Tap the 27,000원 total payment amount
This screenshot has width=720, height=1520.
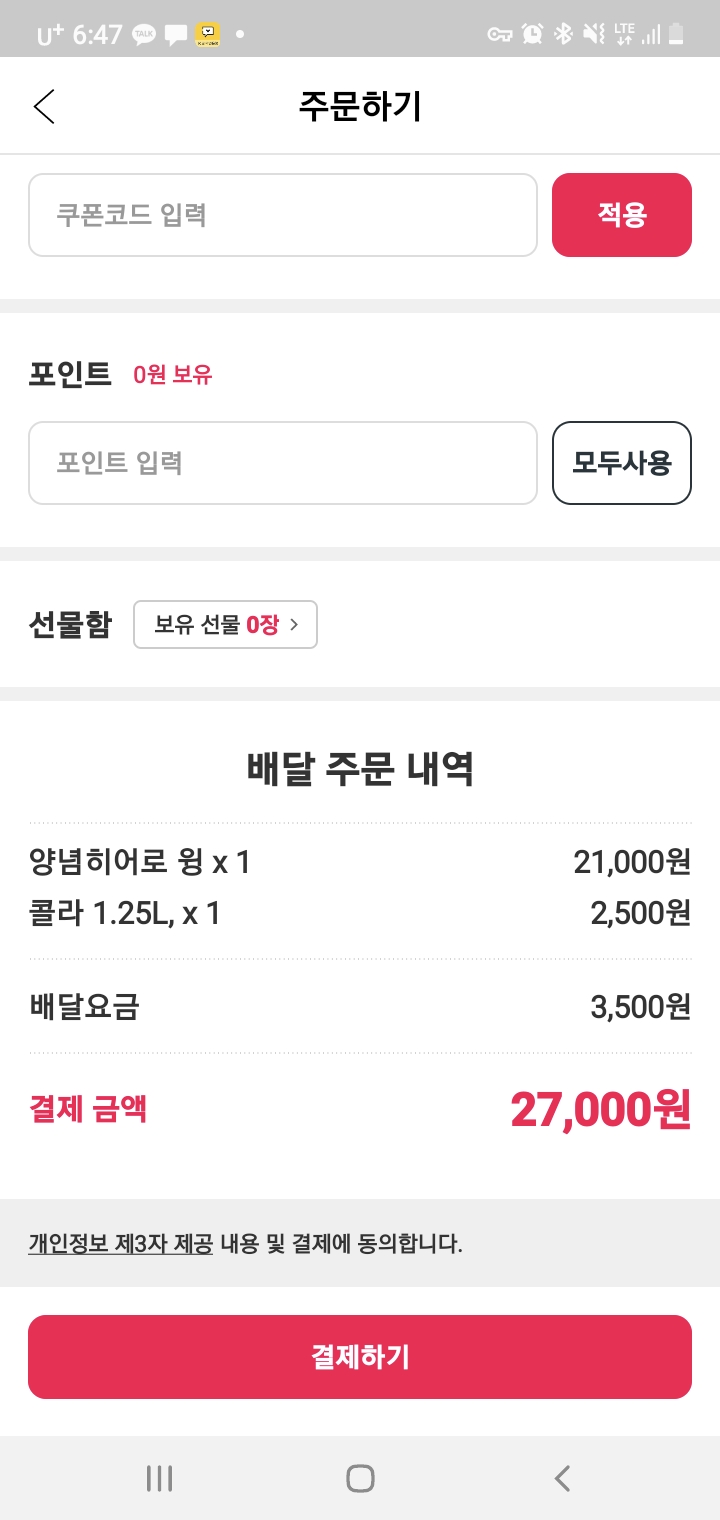600,1108
